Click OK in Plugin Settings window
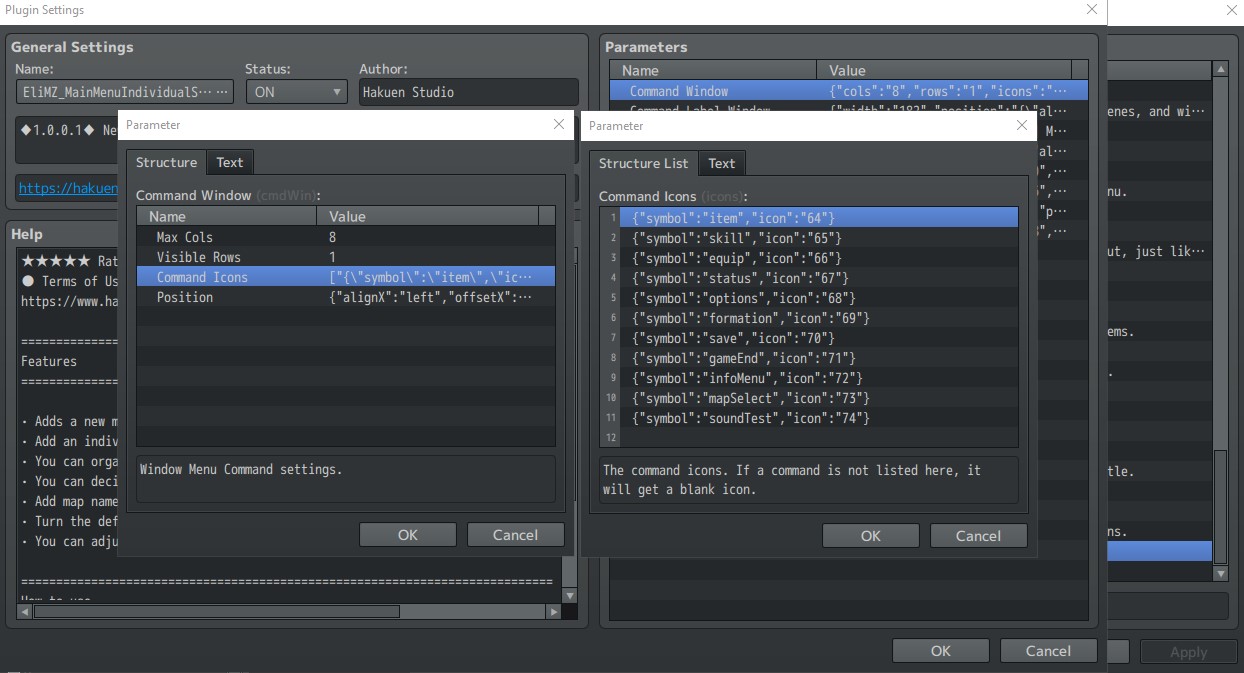 tap(941, 651)
